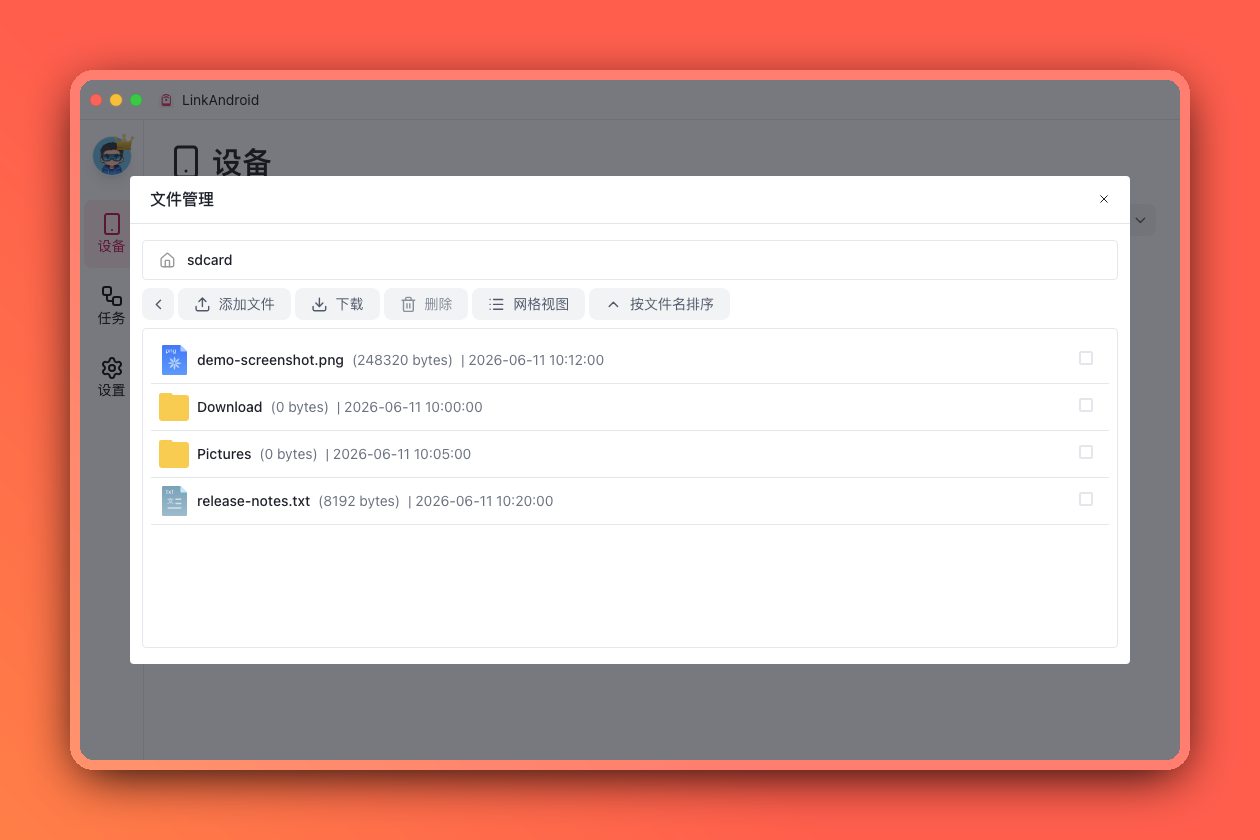Toggle 按文件名排序 sort order
Viewport: 1260px width, 840px height.
[x=659, y=304]
